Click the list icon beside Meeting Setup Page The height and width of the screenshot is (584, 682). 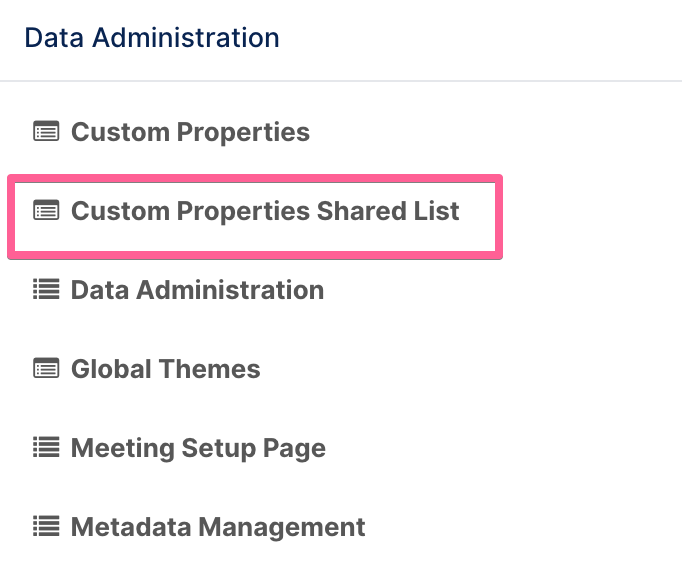tap(46, 447)
